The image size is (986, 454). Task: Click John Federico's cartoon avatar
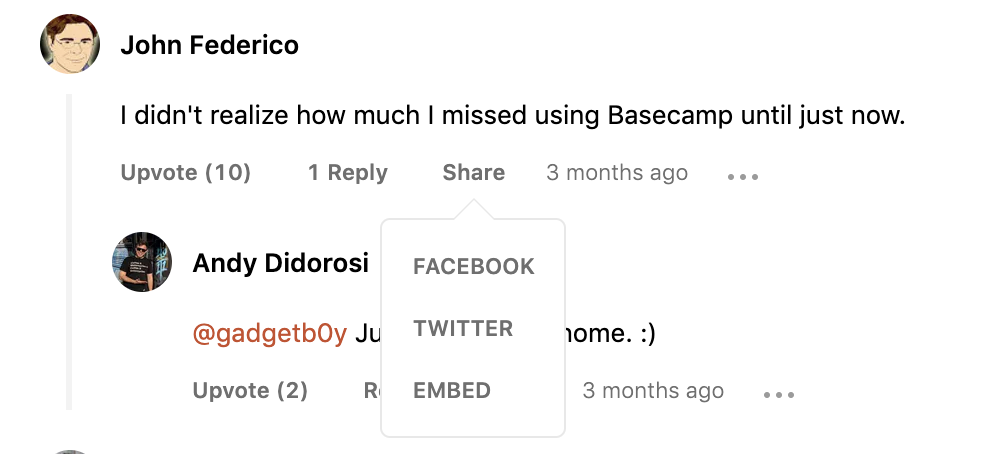[70, 44]
